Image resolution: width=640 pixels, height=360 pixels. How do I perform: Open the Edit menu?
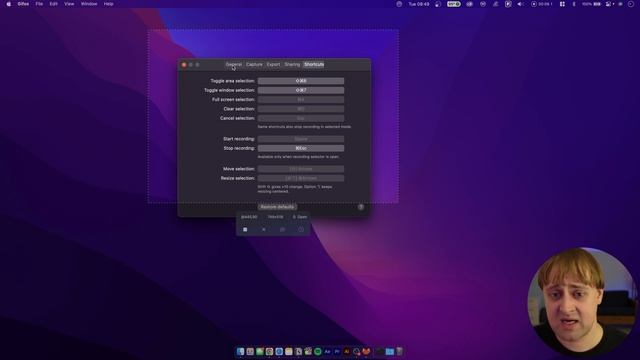53,4
